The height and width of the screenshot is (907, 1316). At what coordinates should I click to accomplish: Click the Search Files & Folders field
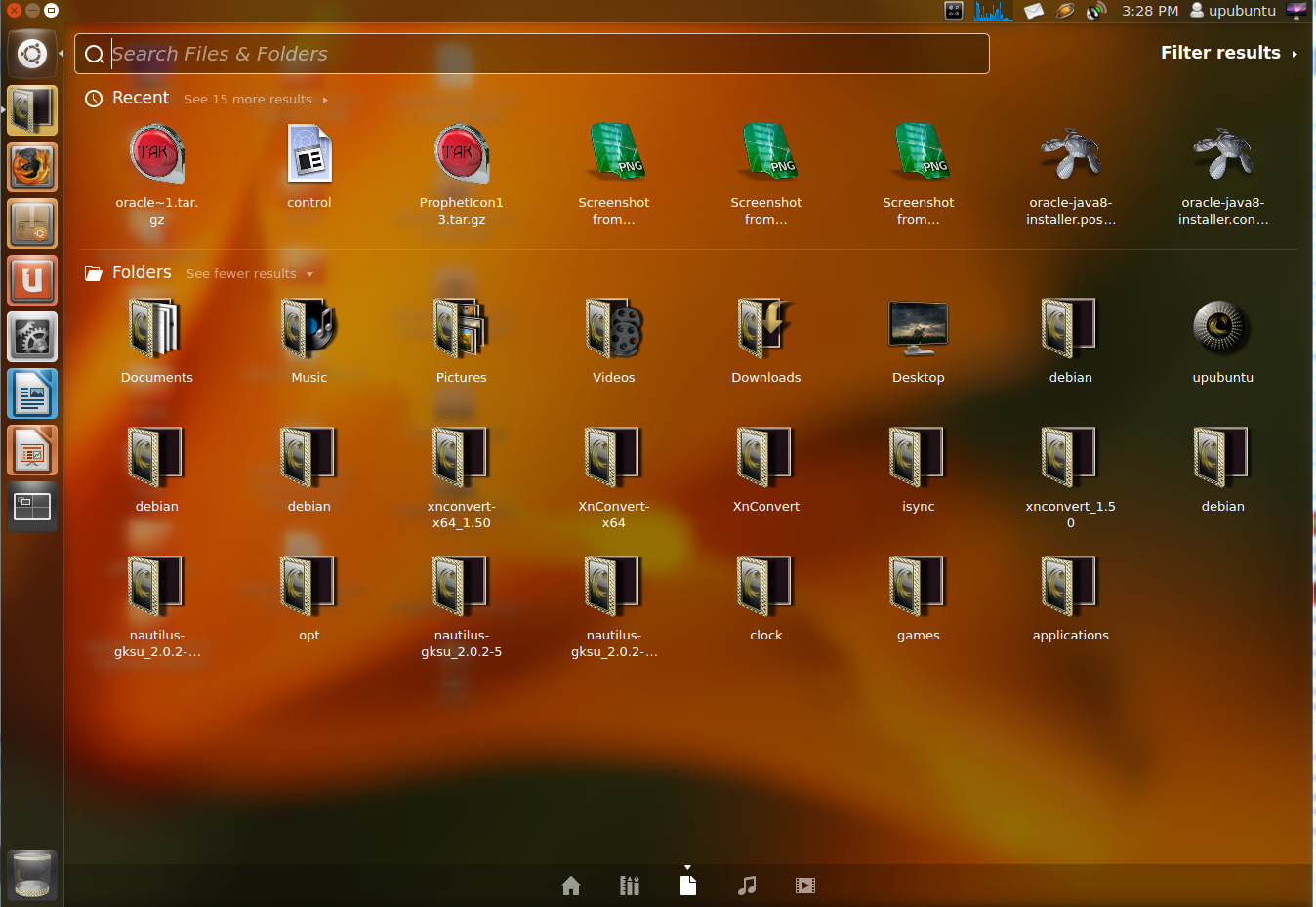coord(531,54)
